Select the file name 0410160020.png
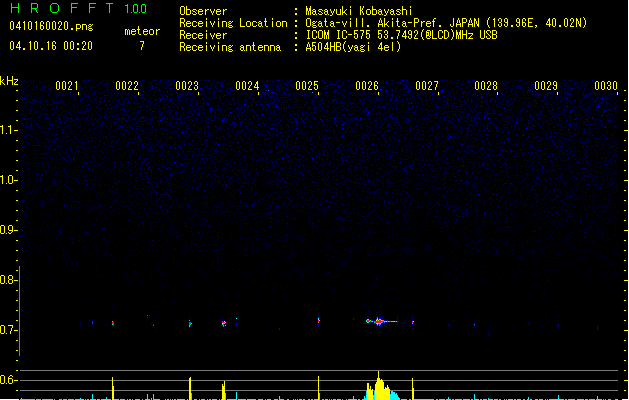Screen dimensions: 629x400 [51, 26]
